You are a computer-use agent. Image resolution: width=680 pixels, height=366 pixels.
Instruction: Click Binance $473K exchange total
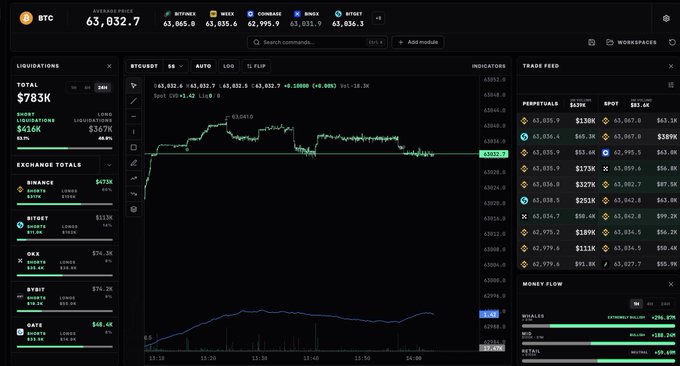click(x=104, y=182)
